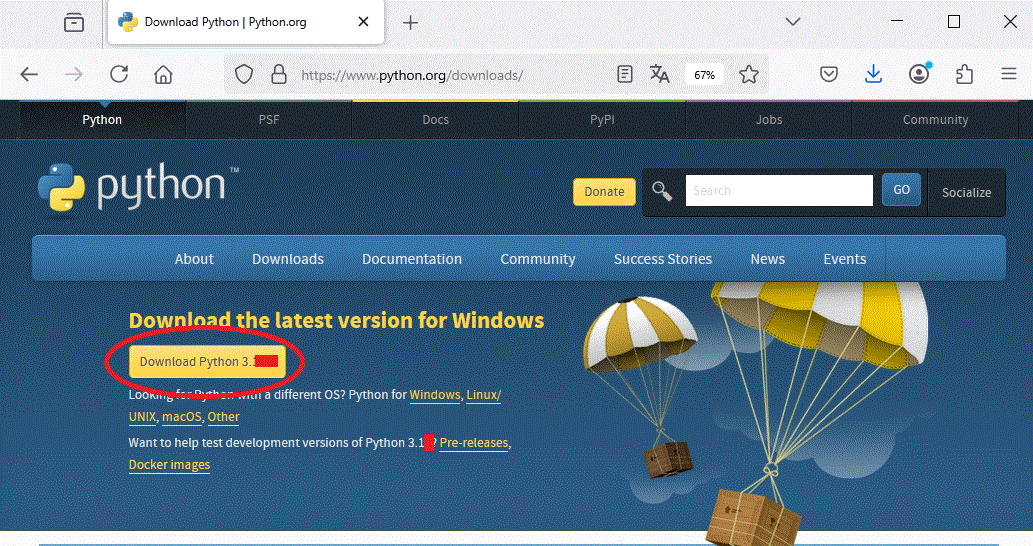Follow the macOS link
This screenshot has width=1033, height=546.
pyautogui.click(x=182, y=417)
